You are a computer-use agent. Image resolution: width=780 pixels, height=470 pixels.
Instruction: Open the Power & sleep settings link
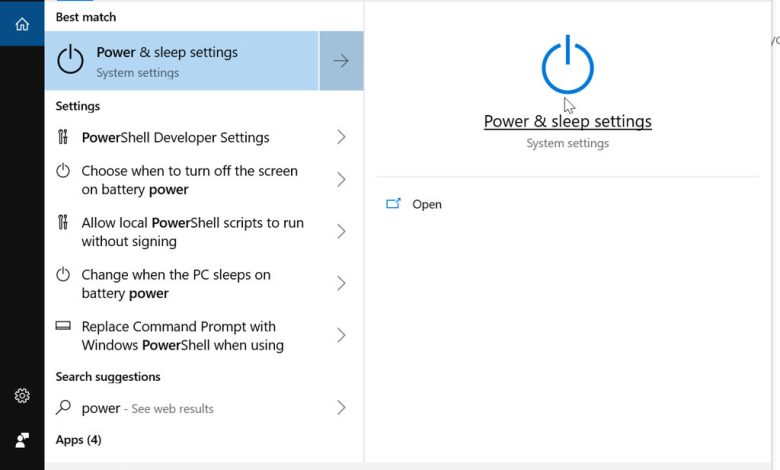tap(568, 121)
